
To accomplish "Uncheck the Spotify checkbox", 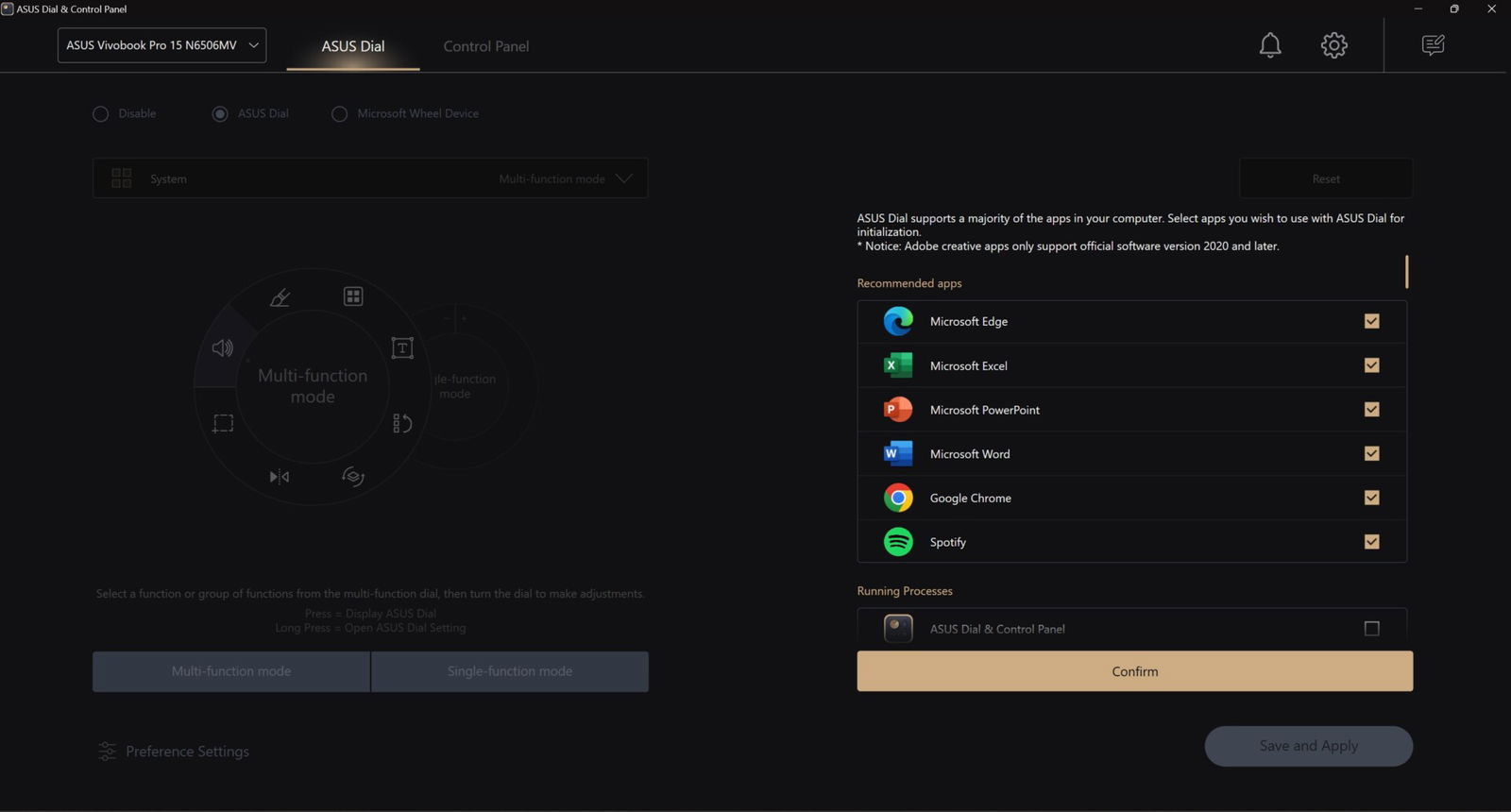I will [1371, 542].
